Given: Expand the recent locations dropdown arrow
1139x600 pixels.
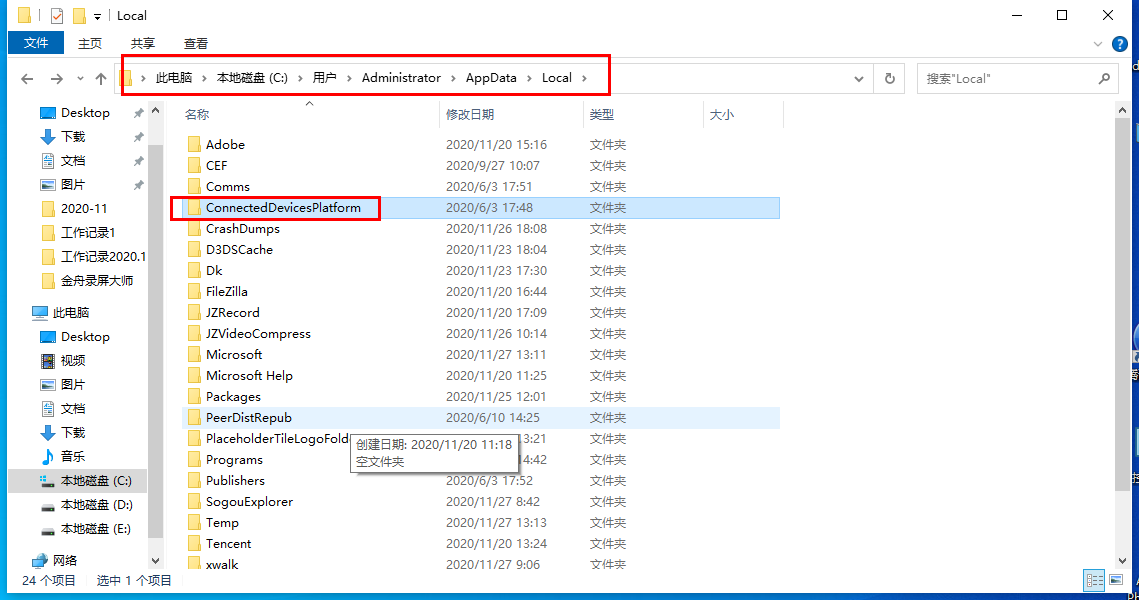Looking at the screenshot, I should tap(80, 79).
